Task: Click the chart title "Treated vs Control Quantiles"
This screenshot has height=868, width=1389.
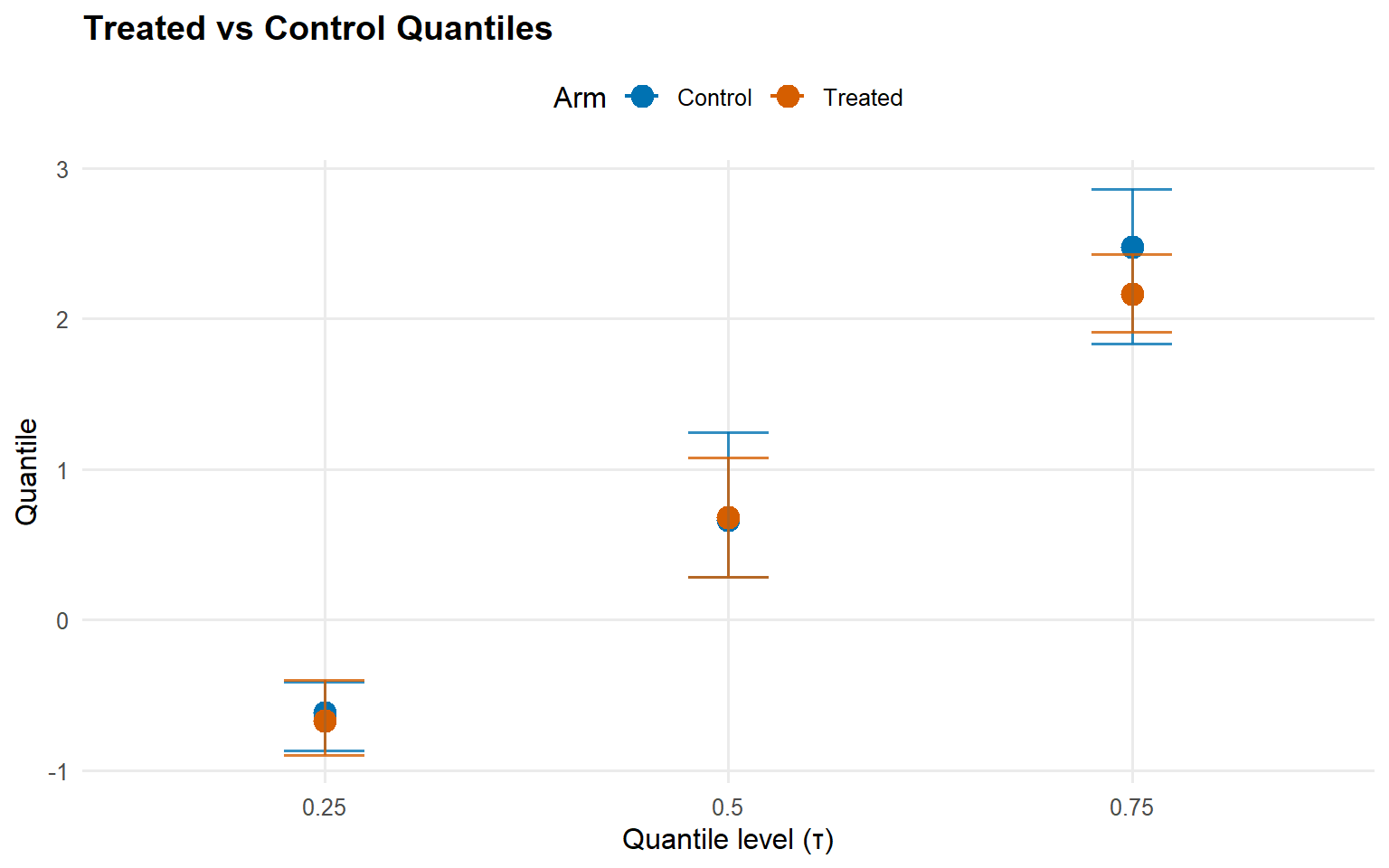Action: pyautogui.click(x=317, y=29)
